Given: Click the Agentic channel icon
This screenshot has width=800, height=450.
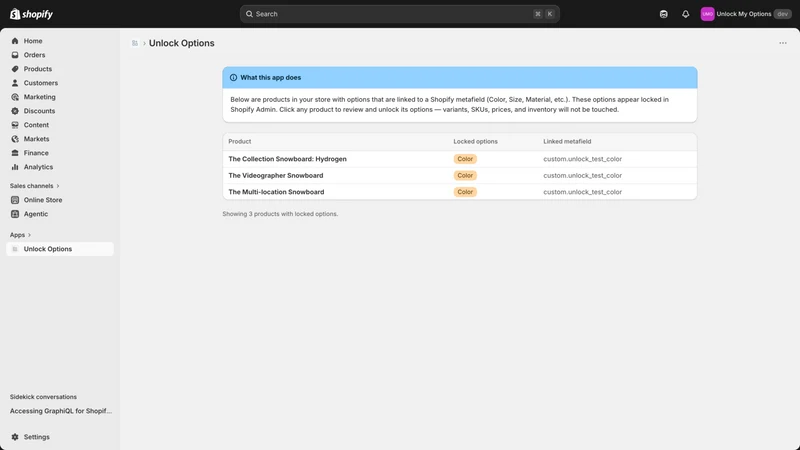Looking at the screenshot, I should pyautogui.click(x=15, y=214).
